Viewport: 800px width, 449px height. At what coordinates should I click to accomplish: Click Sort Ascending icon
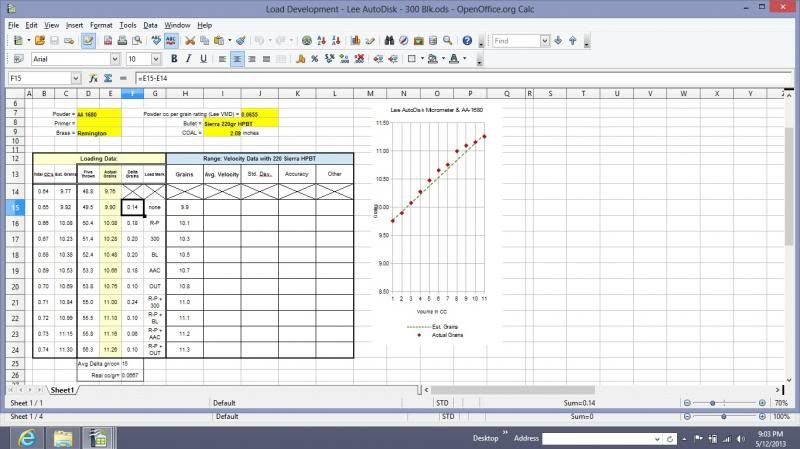coord(321,40)
